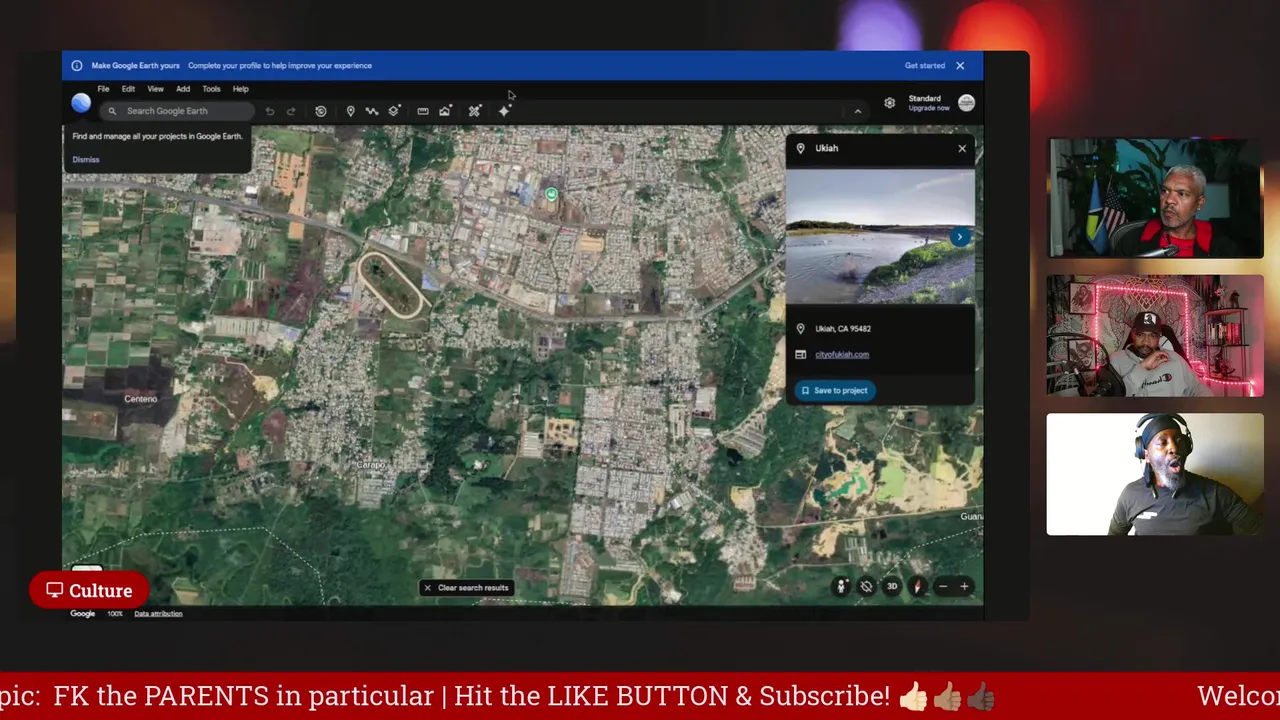The image size is (1280, 720).
Task: Click the crossed tools icon in toolbar
Action: (475, 111)
